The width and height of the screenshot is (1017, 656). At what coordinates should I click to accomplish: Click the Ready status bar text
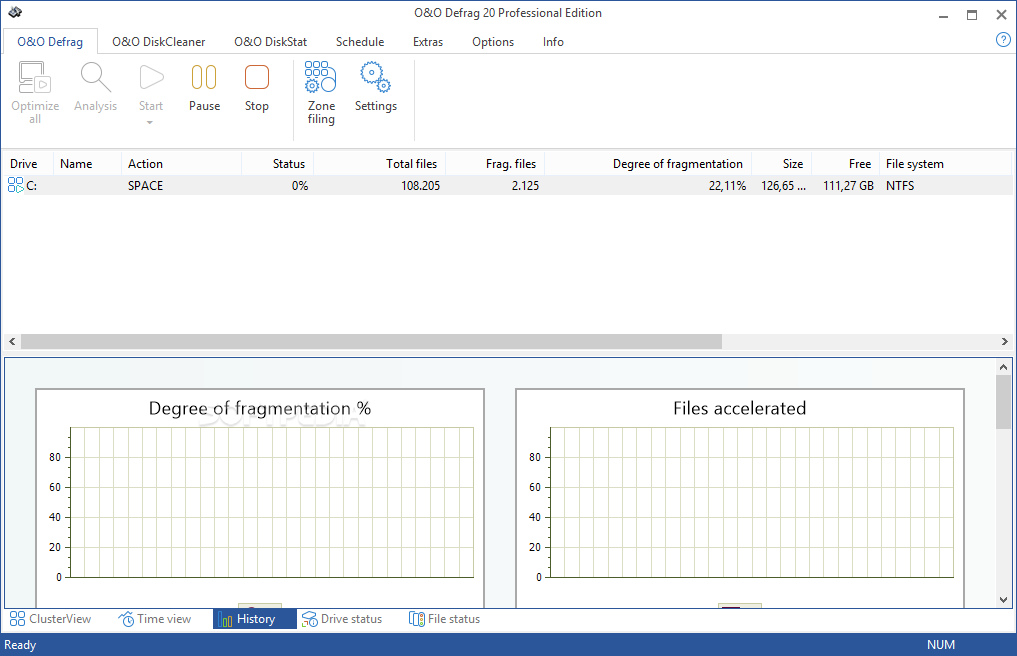pos(20,645)
